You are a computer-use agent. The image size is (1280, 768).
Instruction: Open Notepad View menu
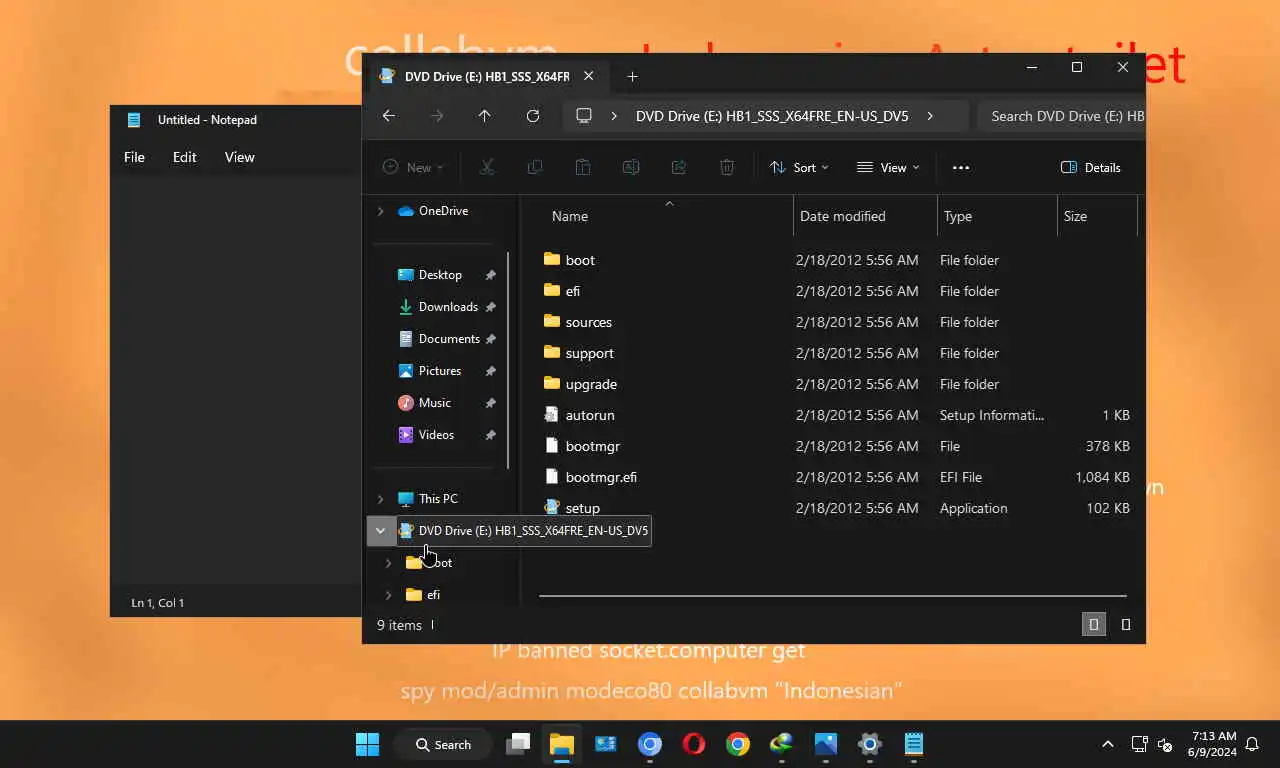pyautogui.click(x=240, y=157)
